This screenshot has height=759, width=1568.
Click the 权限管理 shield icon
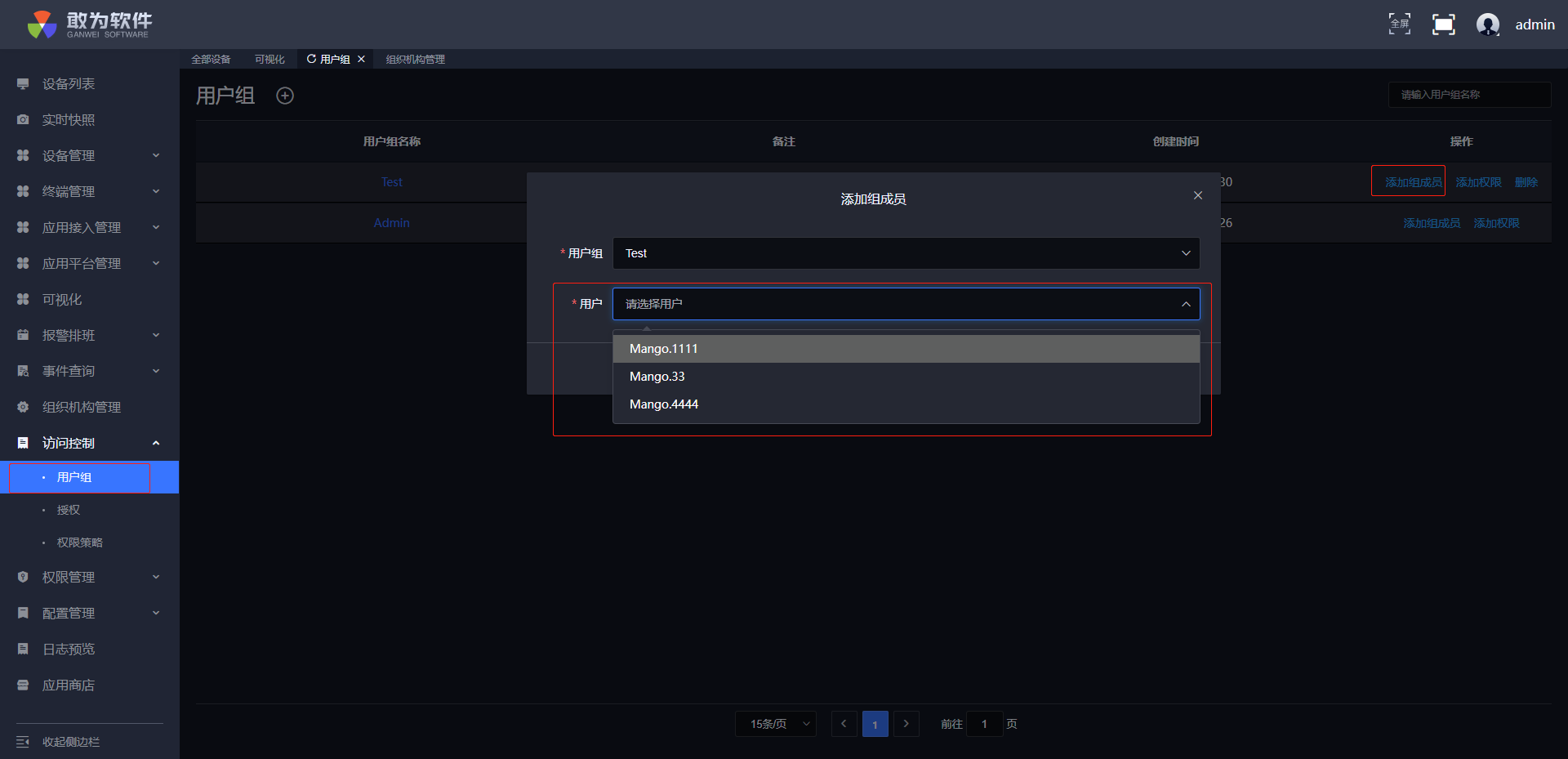click(23, 578)
